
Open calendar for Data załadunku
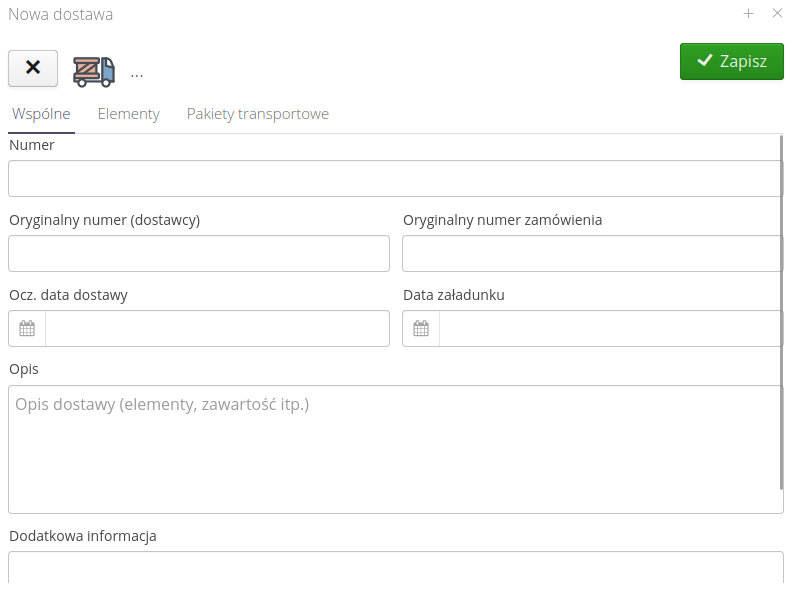(x=421, y=328)
